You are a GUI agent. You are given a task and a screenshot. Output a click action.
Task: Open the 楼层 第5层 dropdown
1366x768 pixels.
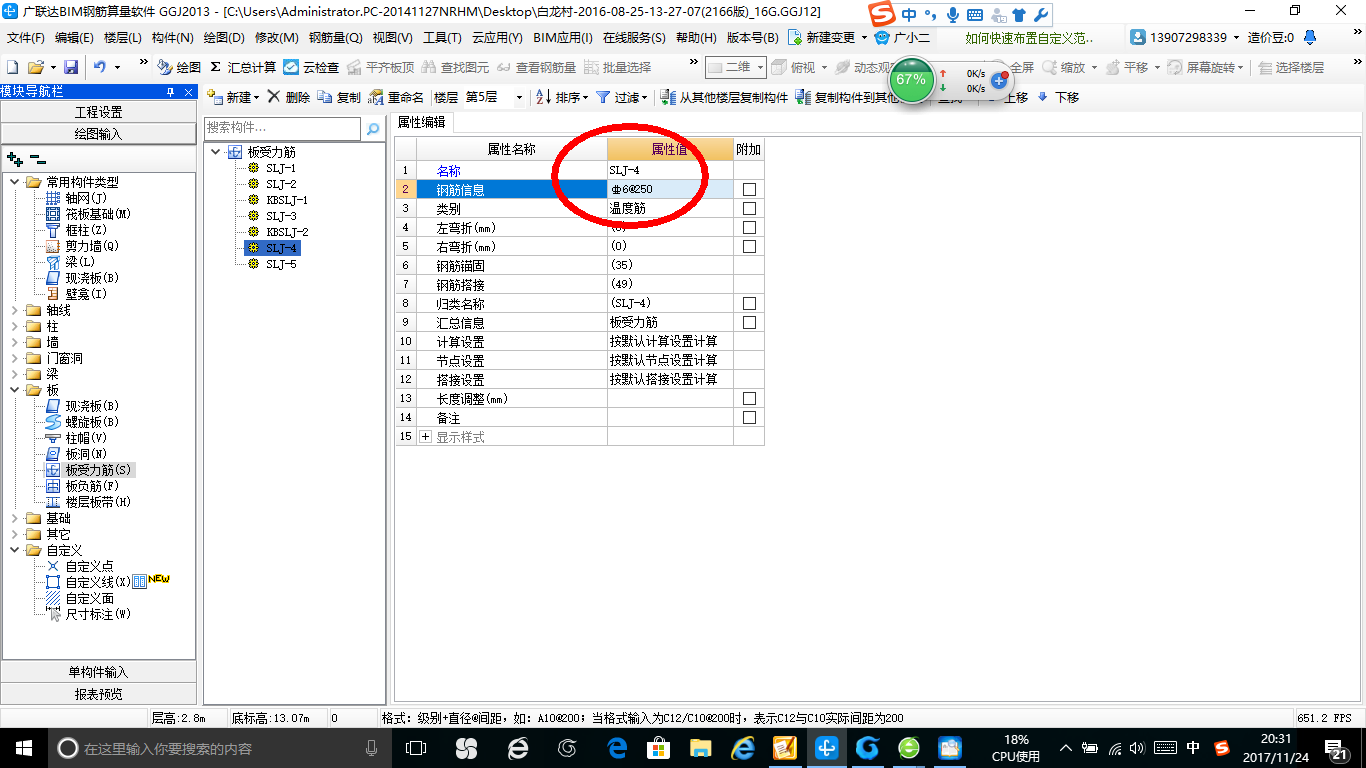(x=519, y=97)
